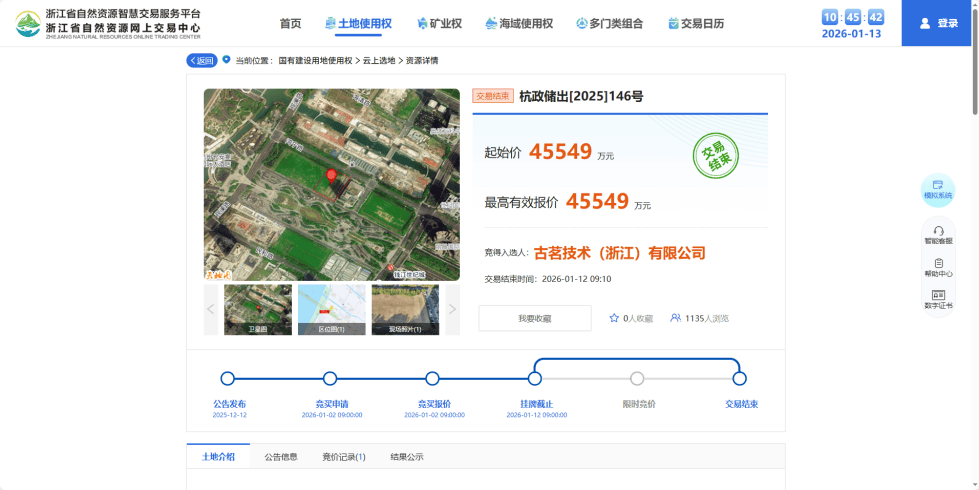This screenshot has width=979, height=490.
Task: Open 数字证书 digital certificate icon
Action: click(938, 296)
